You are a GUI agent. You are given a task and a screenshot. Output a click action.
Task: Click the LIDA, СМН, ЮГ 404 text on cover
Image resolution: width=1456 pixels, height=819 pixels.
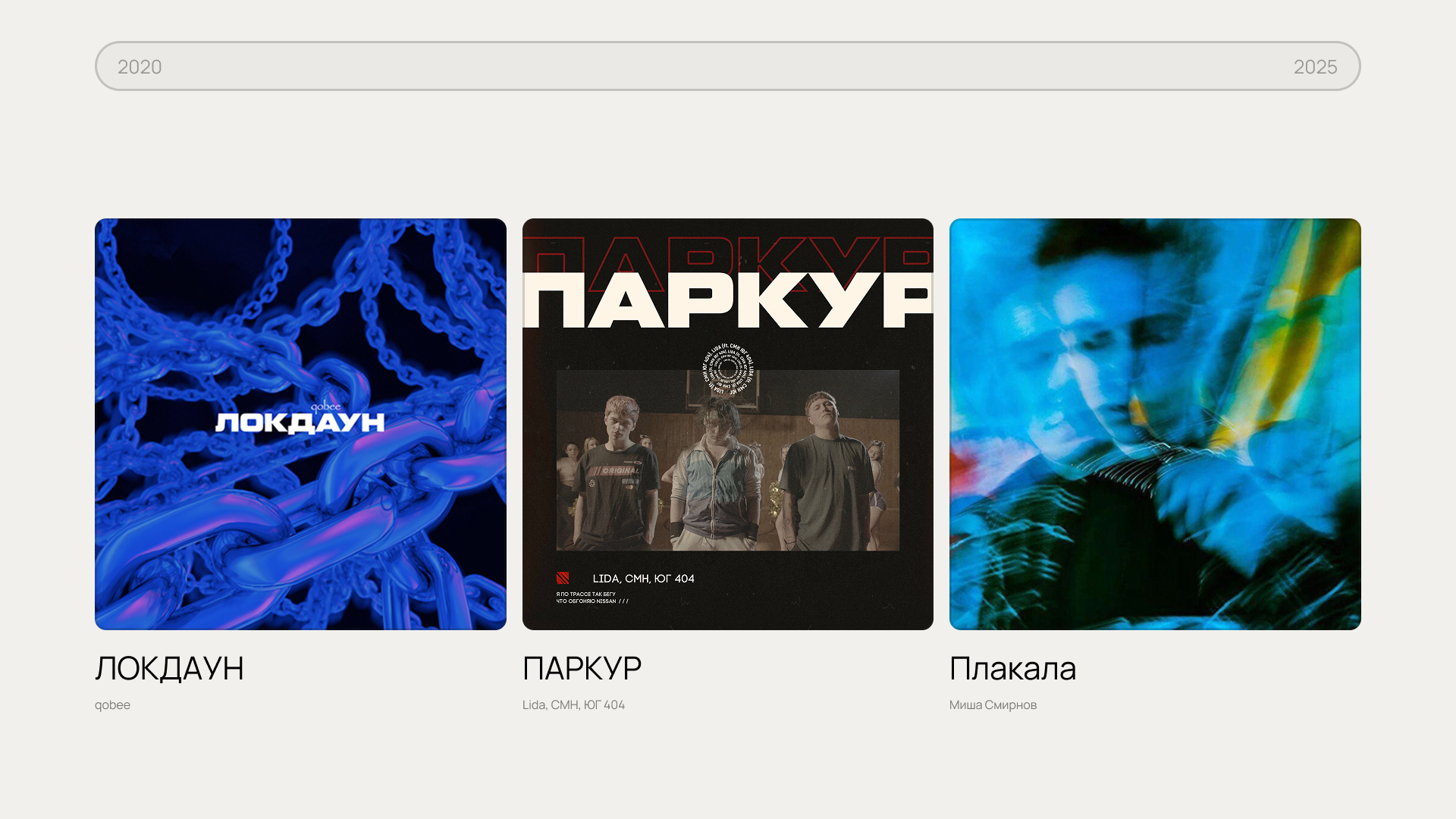(x=643, y=579)
